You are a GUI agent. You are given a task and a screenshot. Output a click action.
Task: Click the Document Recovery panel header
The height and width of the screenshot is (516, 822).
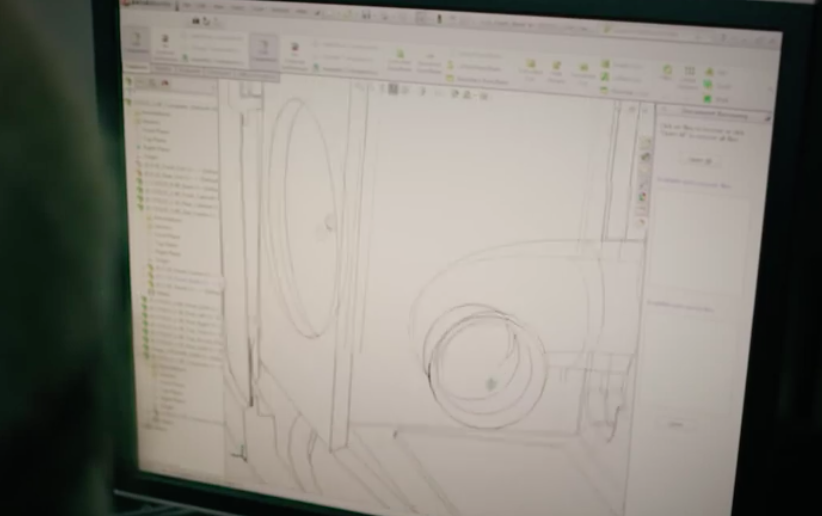pos(713,113)
